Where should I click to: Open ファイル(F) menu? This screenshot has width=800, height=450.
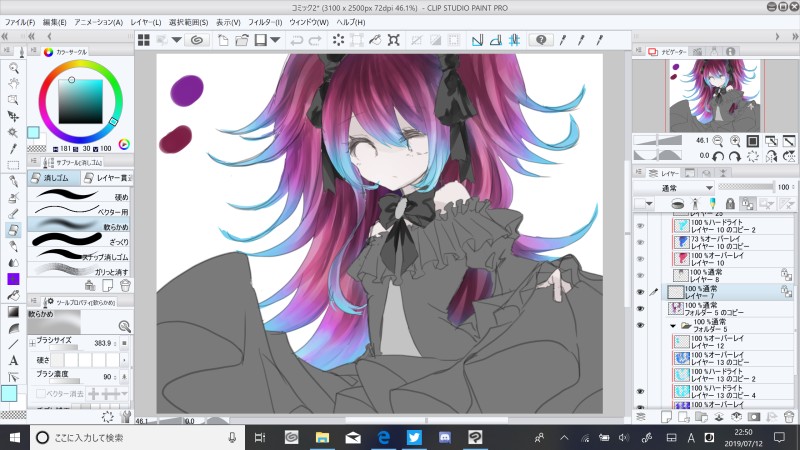click(x=20, y=22)
